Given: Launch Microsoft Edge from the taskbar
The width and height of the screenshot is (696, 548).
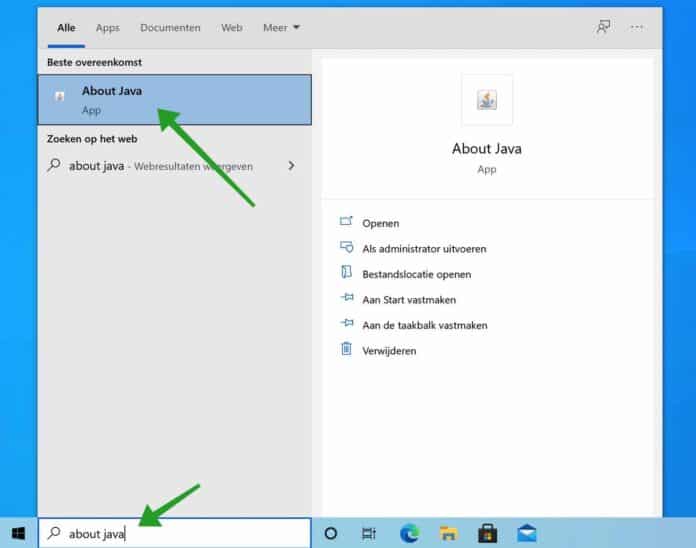Looking at the screenshot, I should coord(409,533).
